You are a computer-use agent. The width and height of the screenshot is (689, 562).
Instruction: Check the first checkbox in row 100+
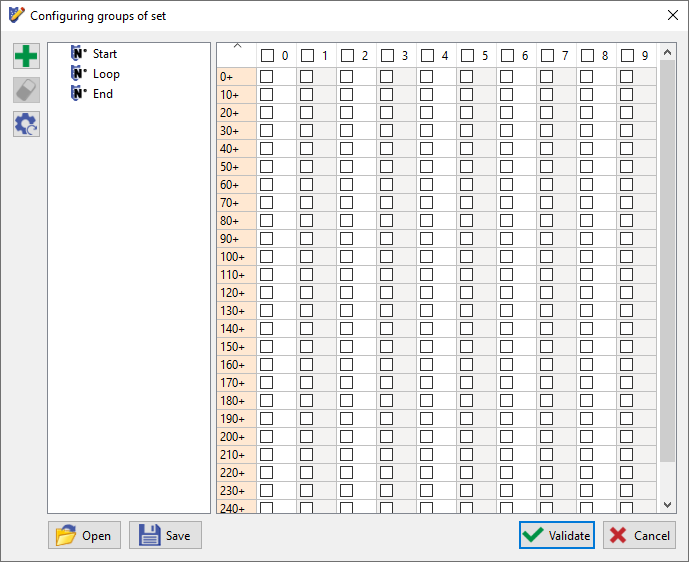(267, 256)
